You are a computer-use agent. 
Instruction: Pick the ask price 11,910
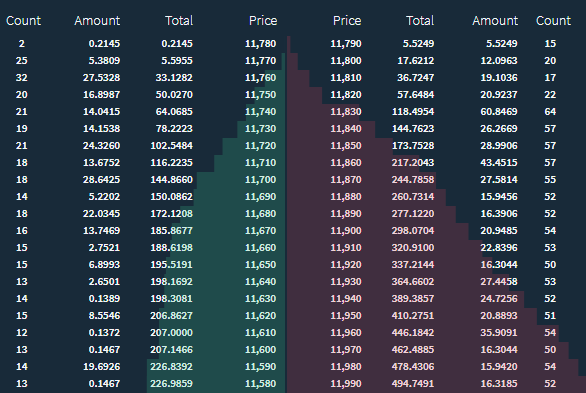[x=346, y=248]
